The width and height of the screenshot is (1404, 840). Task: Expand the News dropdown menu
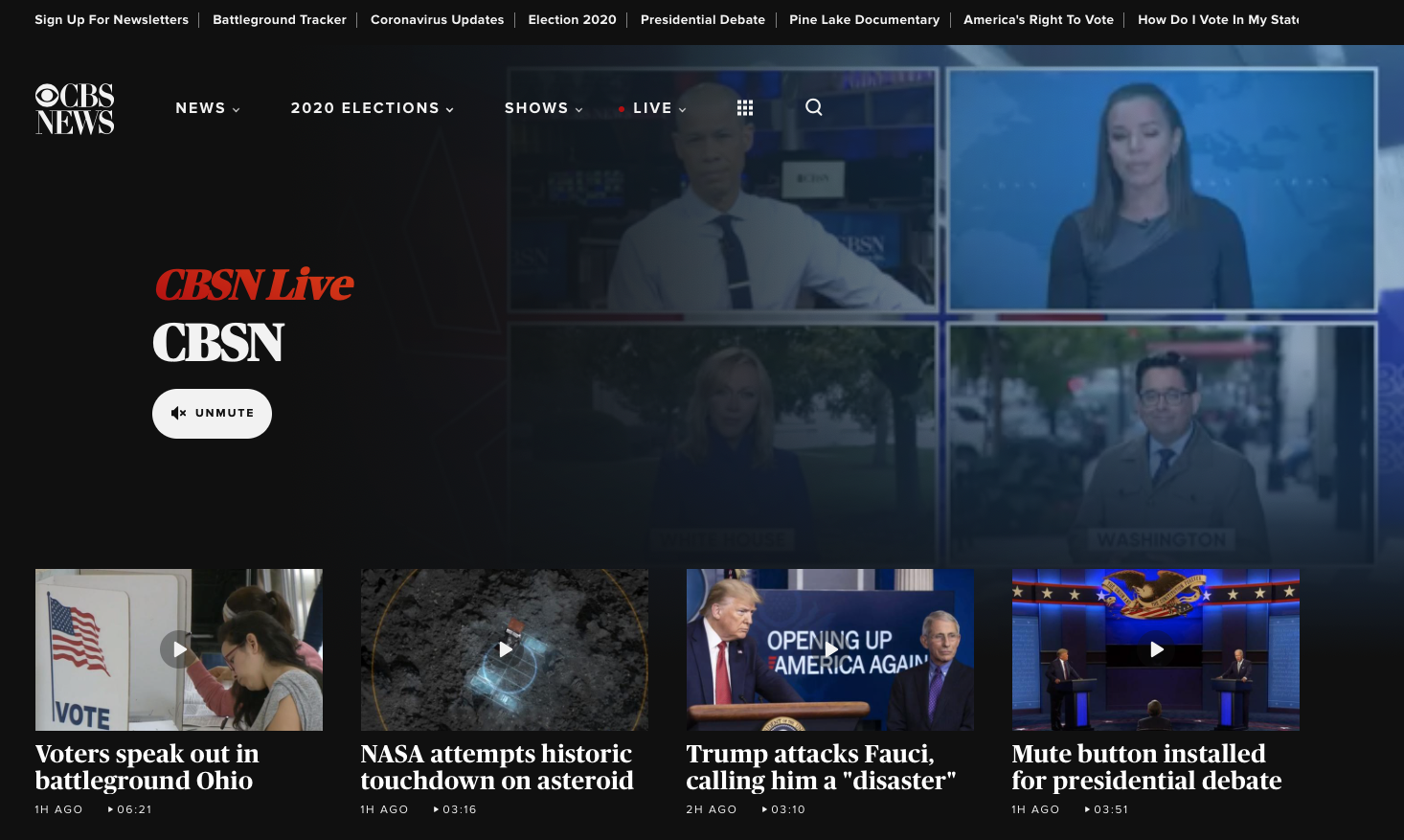pyautogui.click(x=208, y=108)
